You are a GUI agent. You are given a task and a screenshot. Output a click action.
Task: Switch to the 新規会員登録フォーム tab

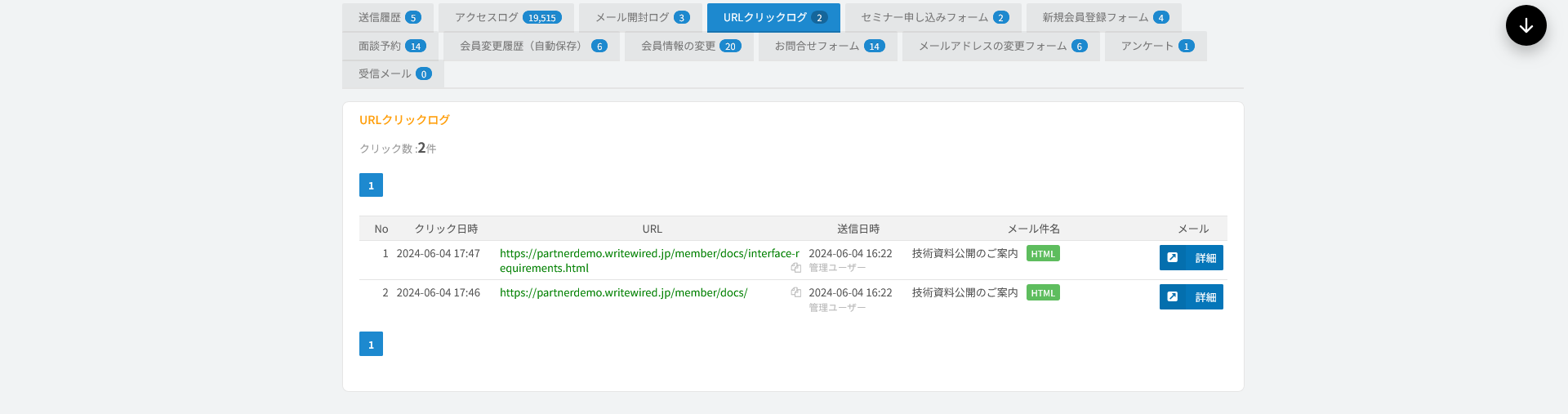tap(1104, 17)
